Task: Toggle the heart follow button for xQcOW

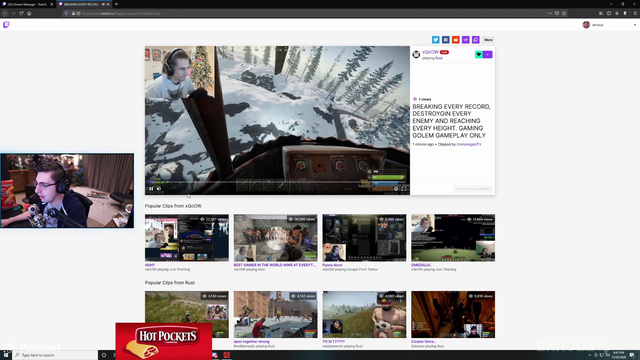Action: (x=478, y=54)
